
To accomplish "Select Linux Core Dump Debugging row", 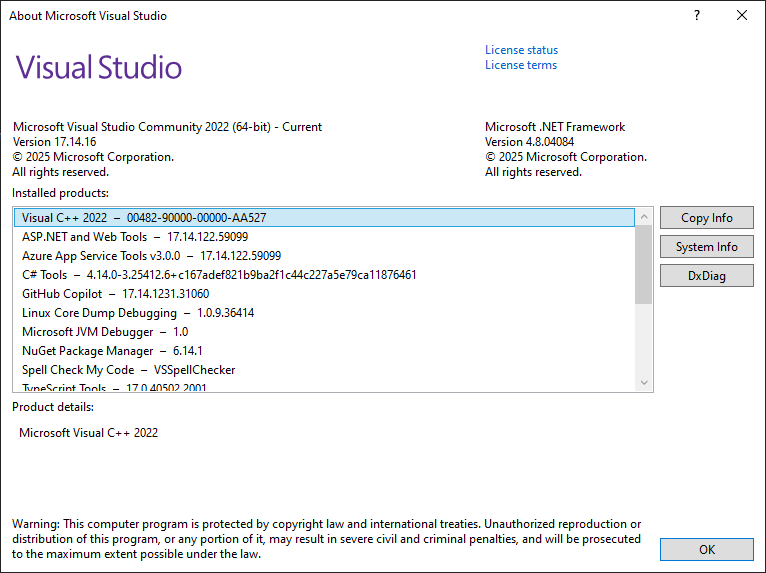I will [324, 313].
